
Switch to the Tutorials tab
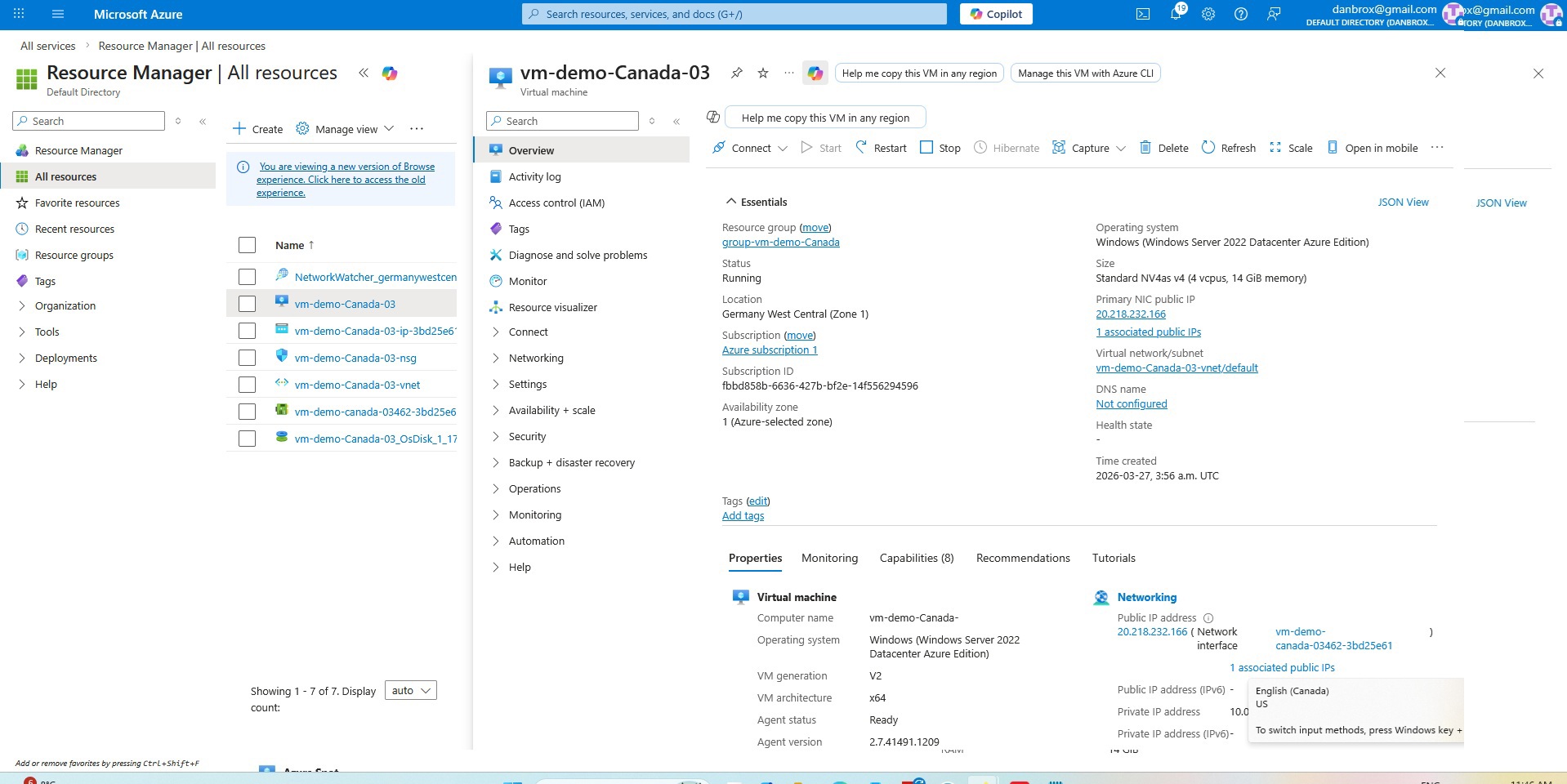pyautogui.click(x=1114, y=558)
